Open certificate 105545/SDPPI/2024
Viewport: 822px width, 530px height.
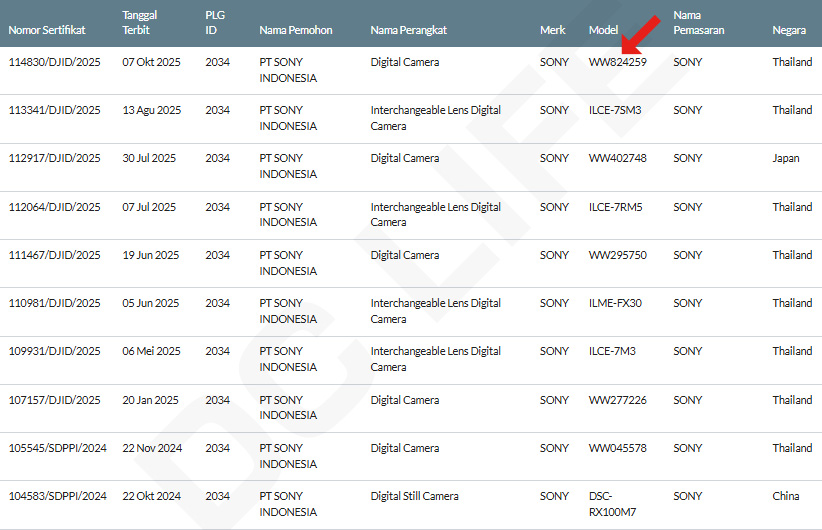(x=57, y=448)
